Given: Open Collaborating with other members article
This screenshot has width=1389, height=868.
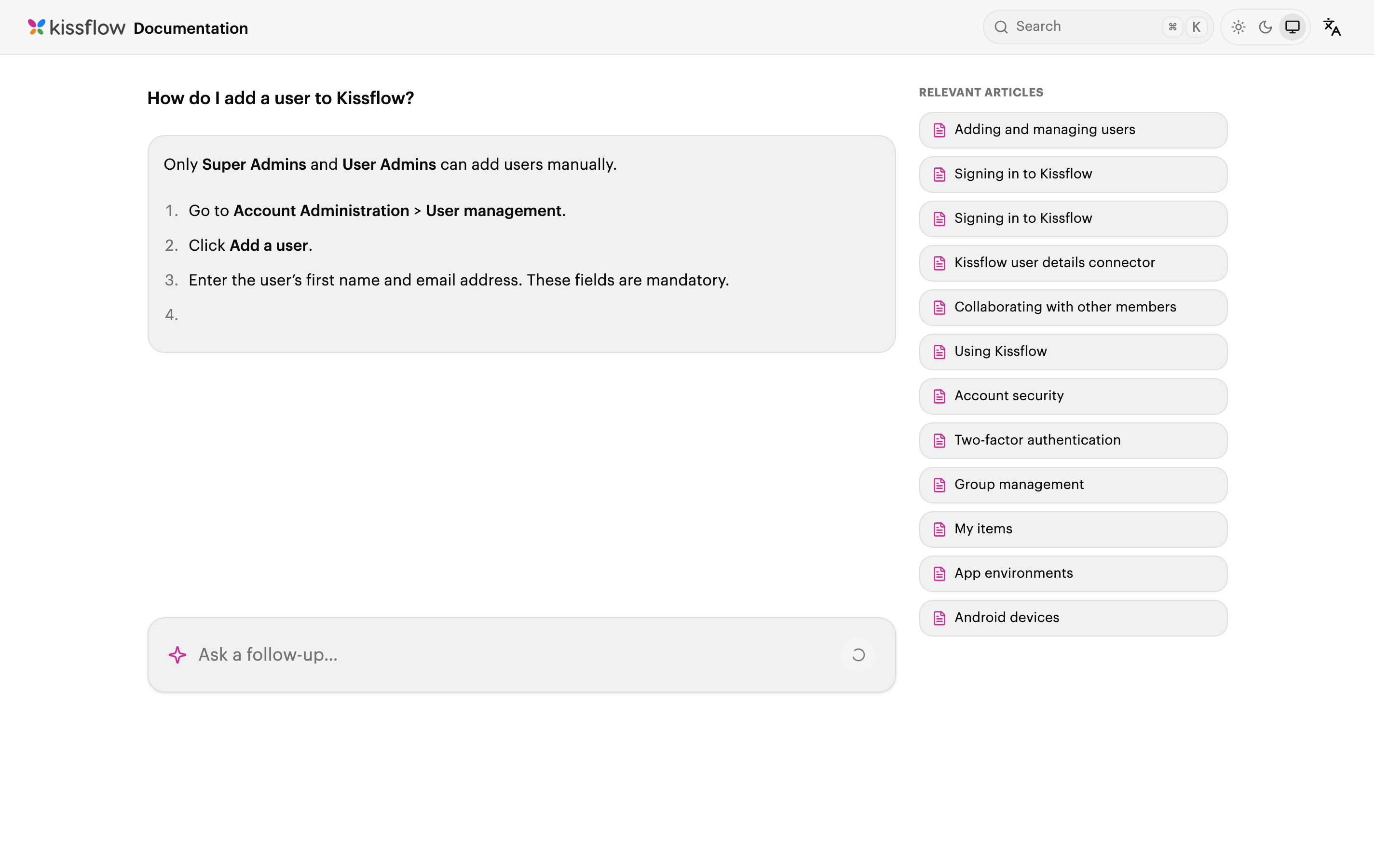Looking at the screenshot, I should tap(1073, 308).
